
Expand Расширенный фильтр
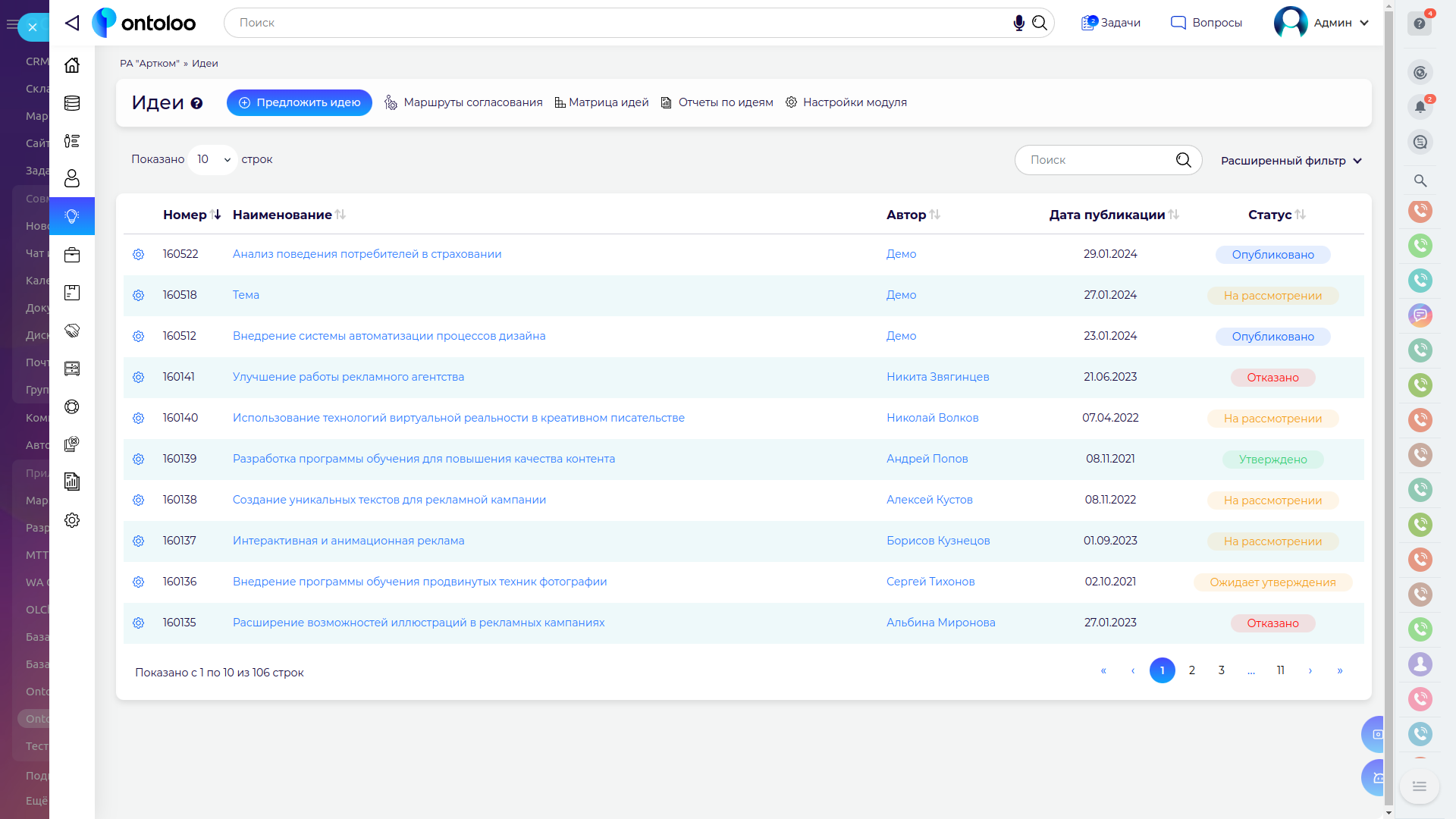[x=1291, y=161]
